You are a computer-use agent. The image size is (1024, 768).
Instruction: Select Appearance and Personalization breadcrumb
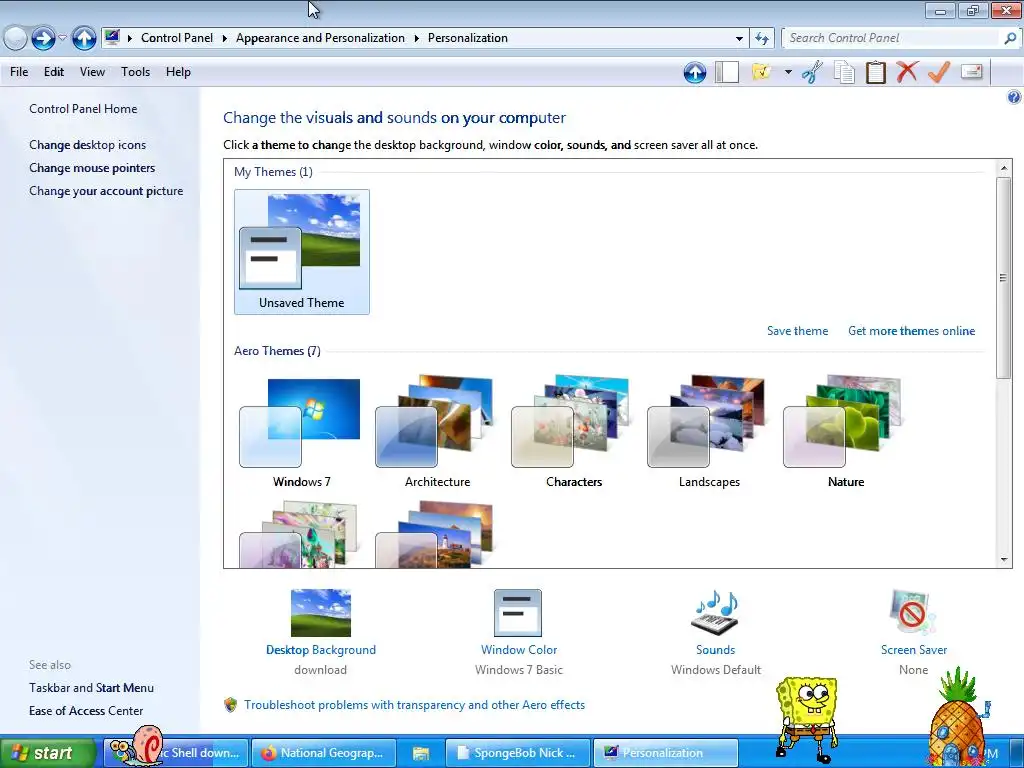320,38
